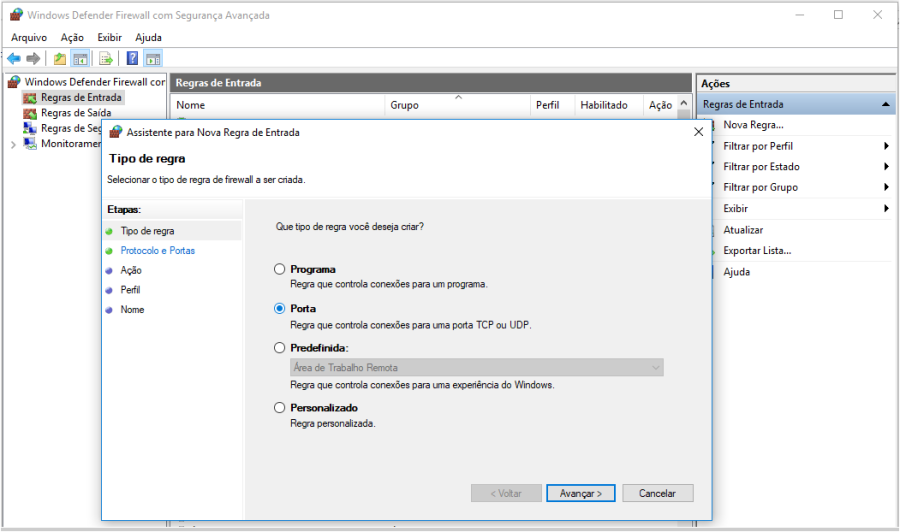
Task: Choose the Predefinida rule type option
Action: 280,348
